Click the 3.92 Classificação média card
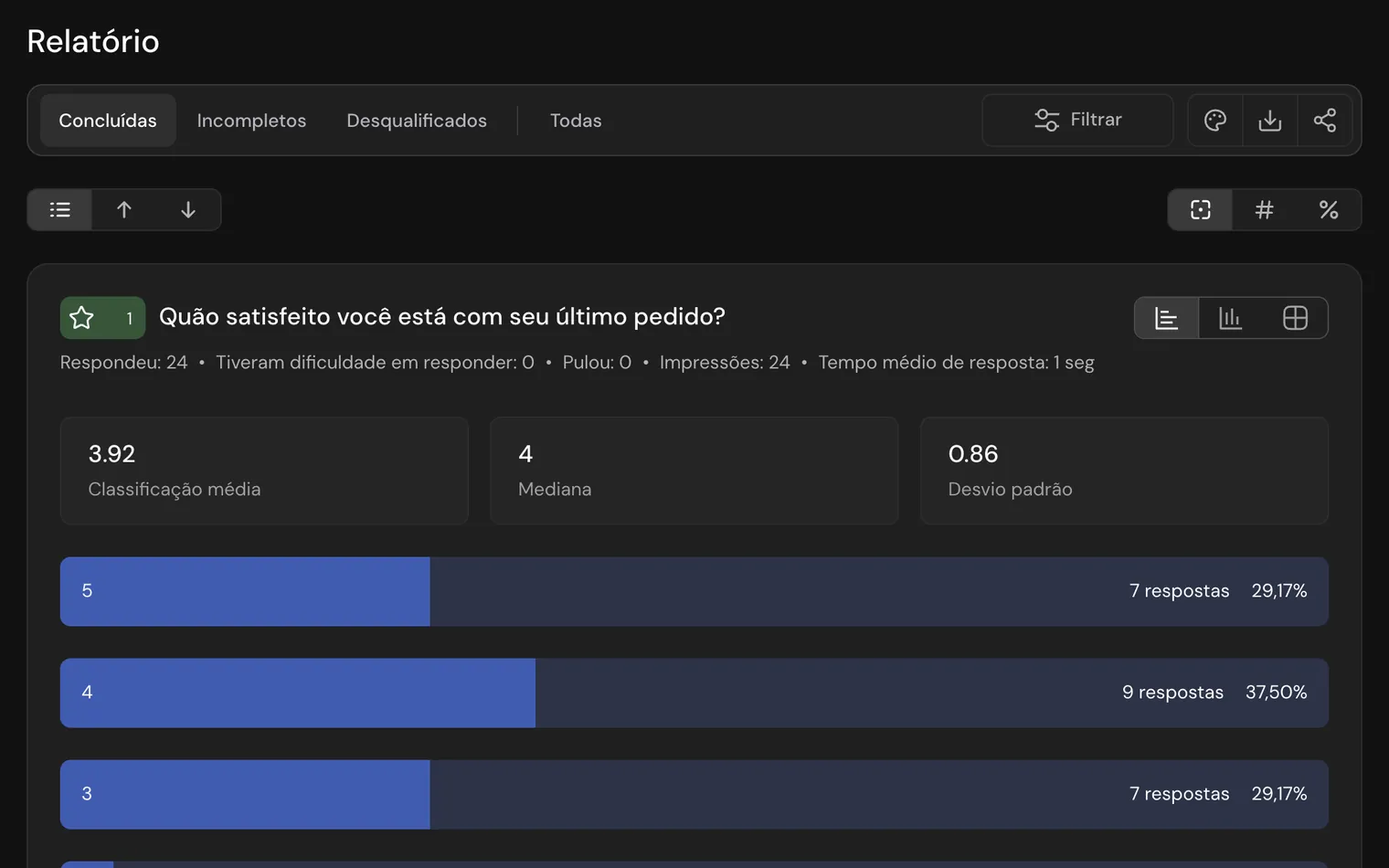The image size is (1389, 868). (264, 471)
